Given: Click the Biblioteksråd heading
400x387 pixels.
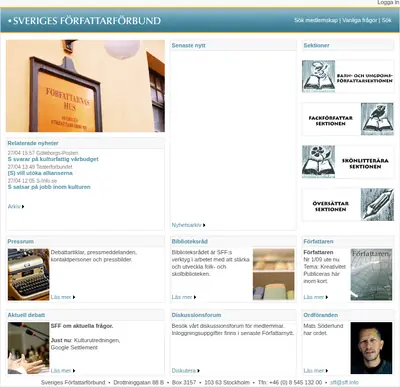Looking at the screenshot, I should click(190, 241).
